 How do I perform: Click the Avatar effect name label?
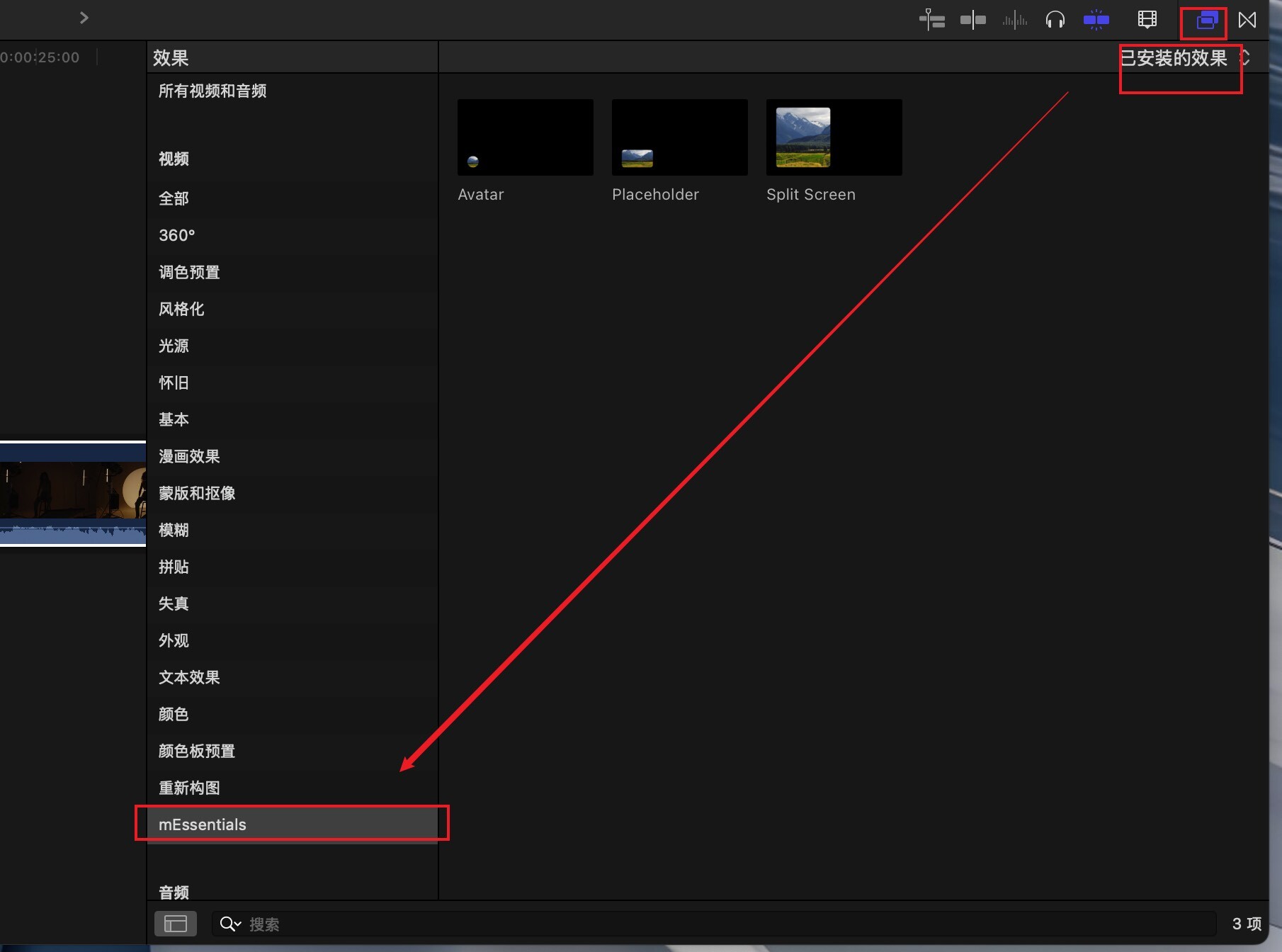coord(481,194)
